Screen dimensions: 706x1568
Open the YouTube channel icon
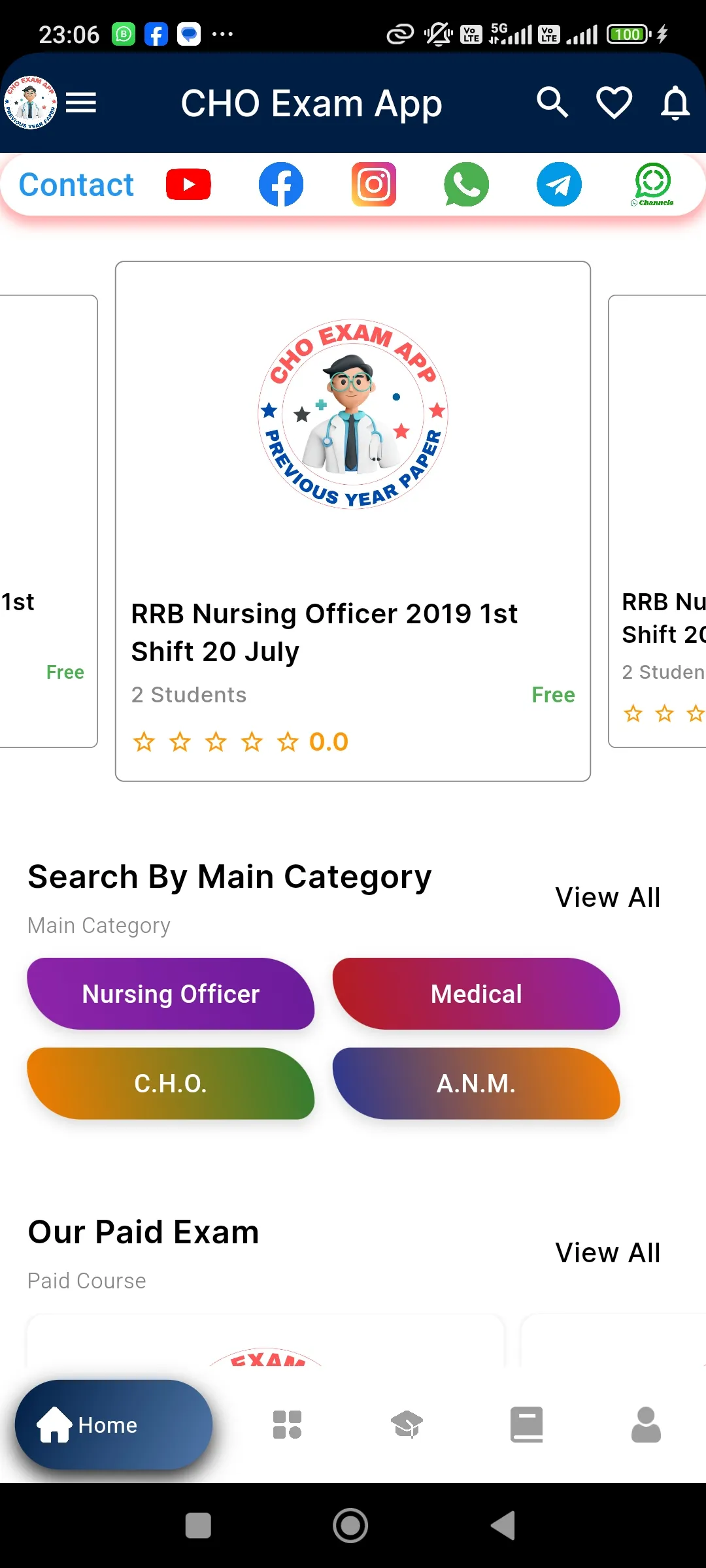coord(188,184)
